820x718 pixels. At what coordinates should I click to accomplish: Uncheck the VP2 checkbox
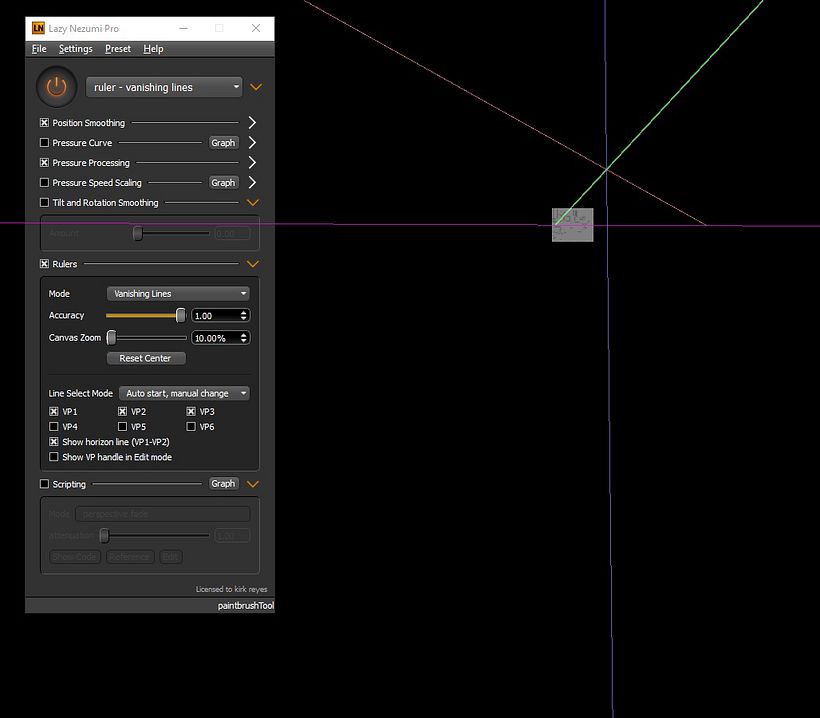122,412
